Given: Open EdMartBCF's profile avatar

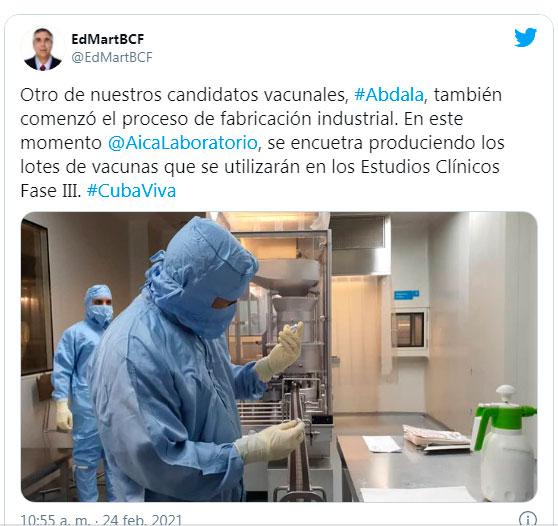Looking at the screenshot, I should tap(43, 49).
